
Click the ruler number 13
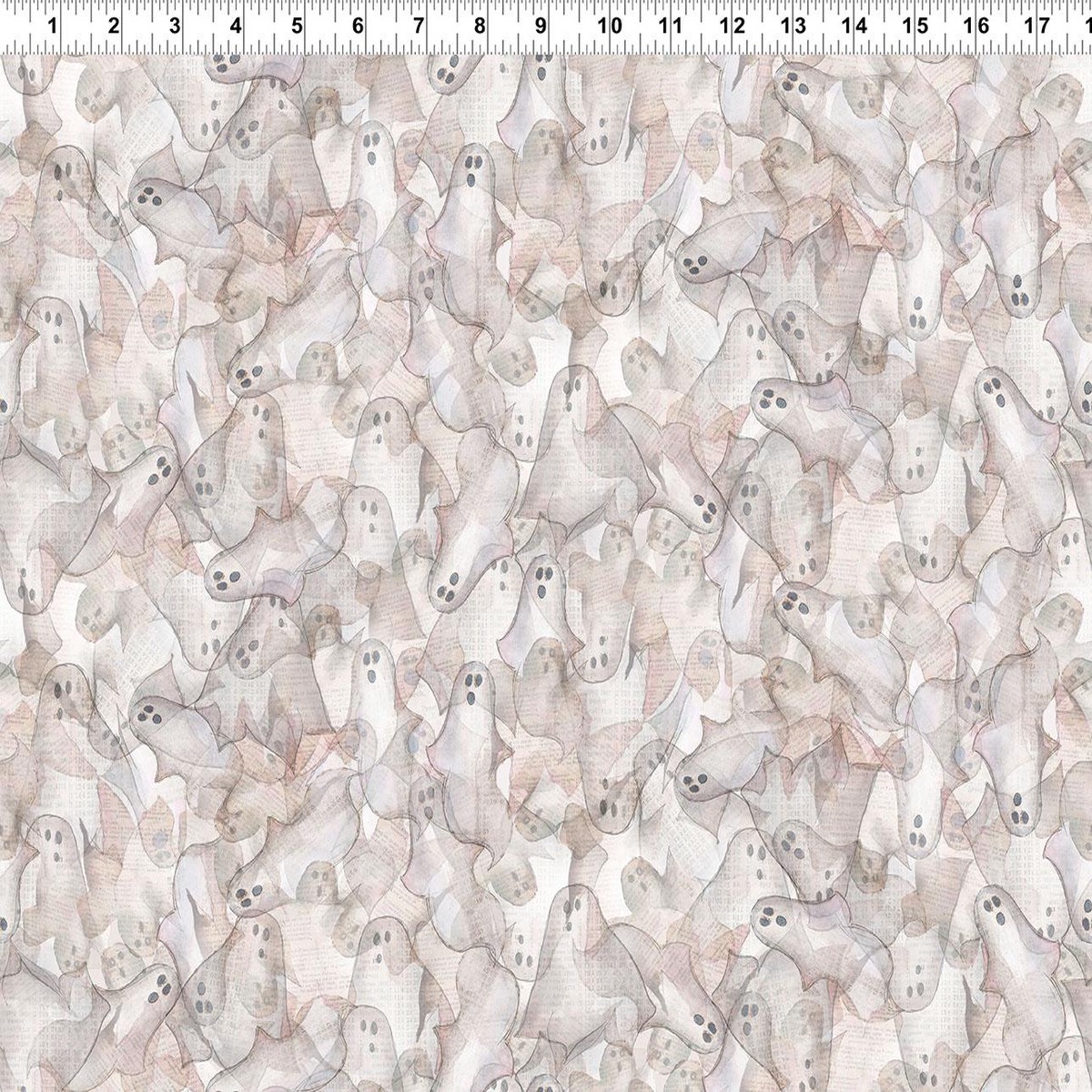793,27
